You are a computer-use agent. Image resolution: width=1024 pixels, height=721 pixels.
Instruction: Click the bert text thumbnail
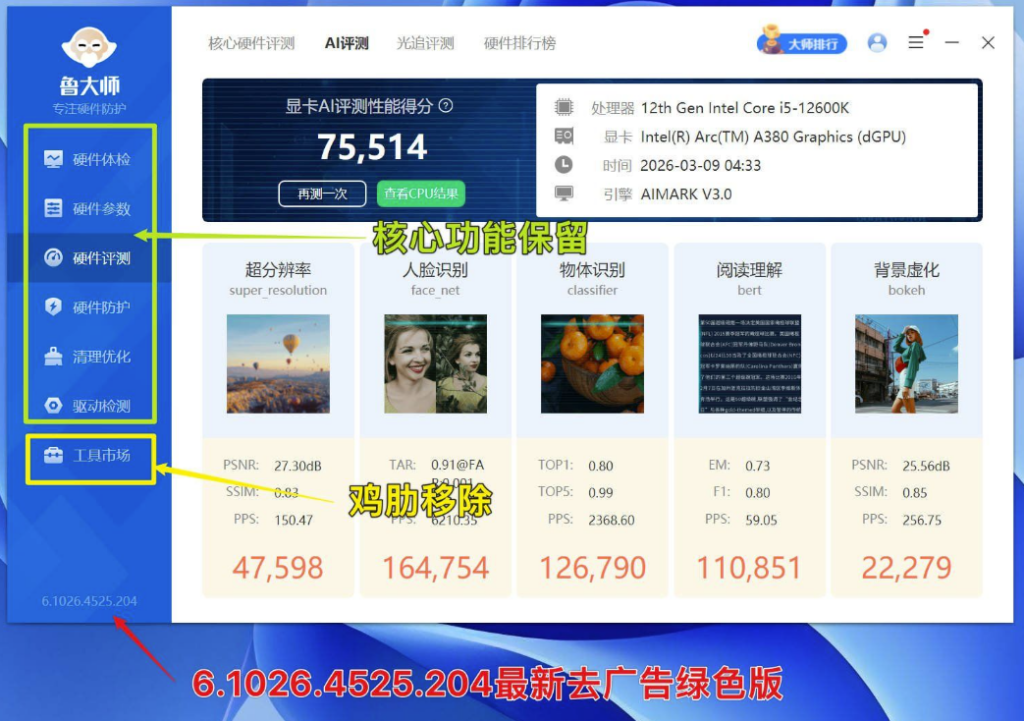click(x=750, y=364)
